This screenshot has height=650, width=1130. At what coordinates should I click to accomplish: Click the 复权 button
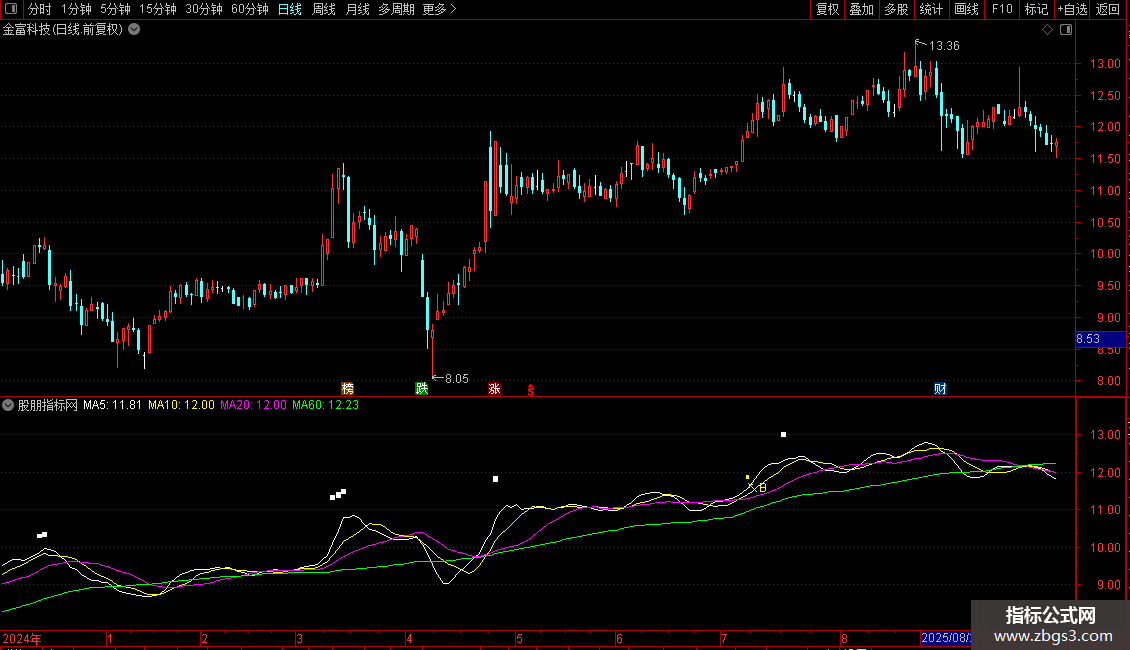coord(827,9)
